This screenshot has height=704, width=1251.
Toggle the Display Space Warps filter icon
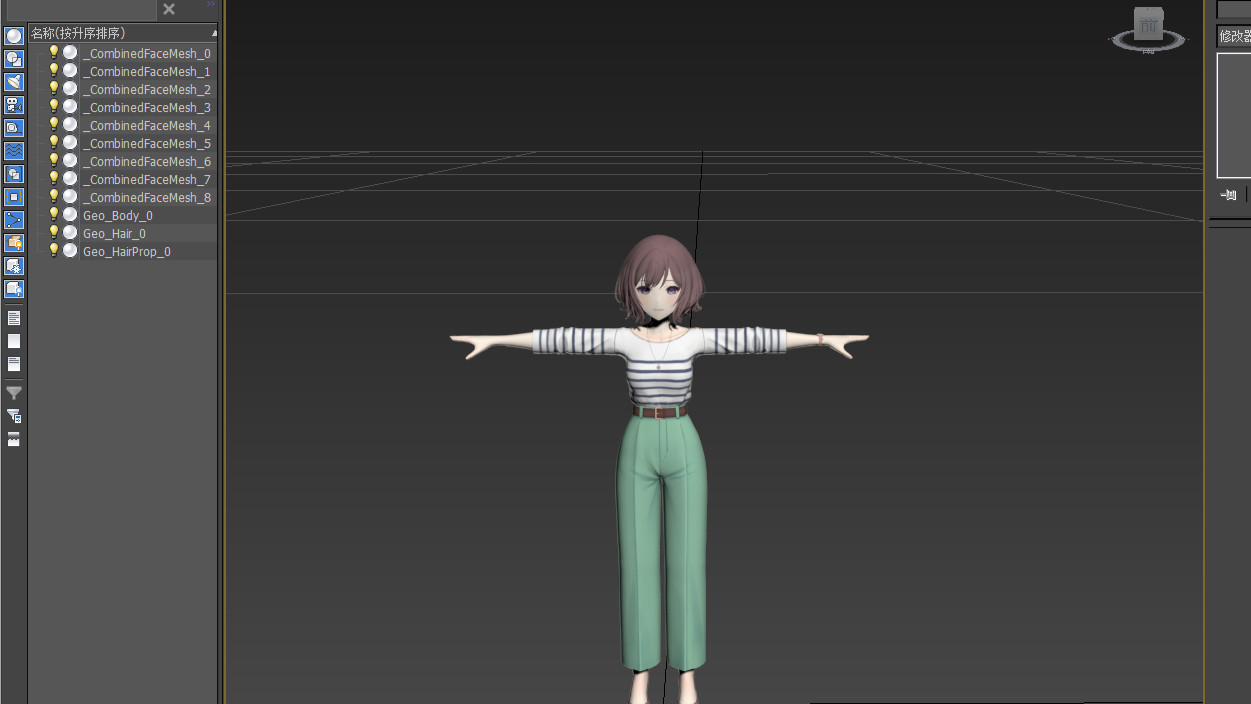(14, 151)
